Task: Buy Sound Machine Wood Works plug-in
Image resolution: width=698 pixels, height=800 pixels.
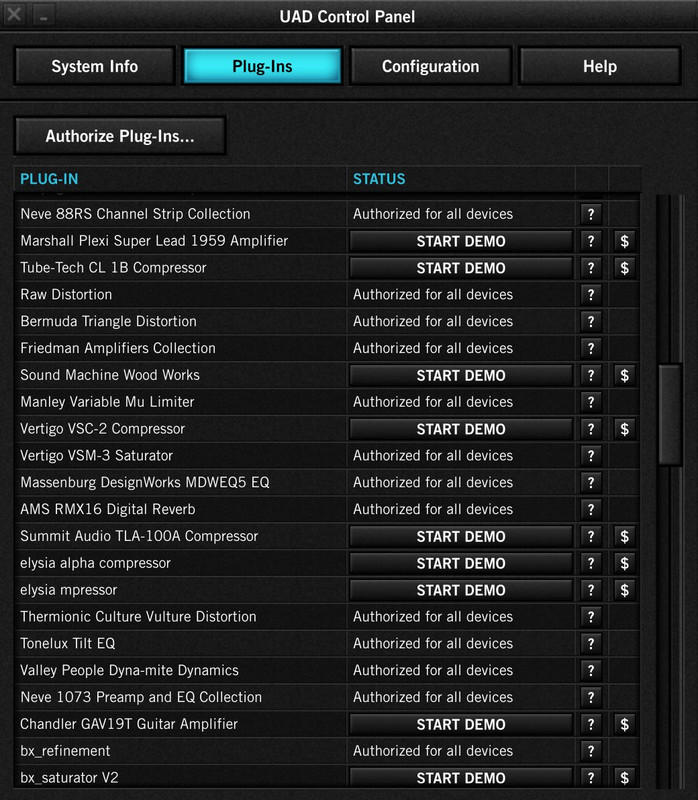Action: coord(624,375)
